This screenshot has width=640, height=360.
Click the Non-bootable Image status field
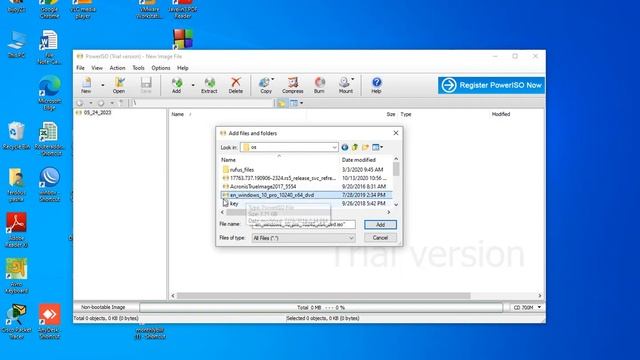(x=103, y=307)
